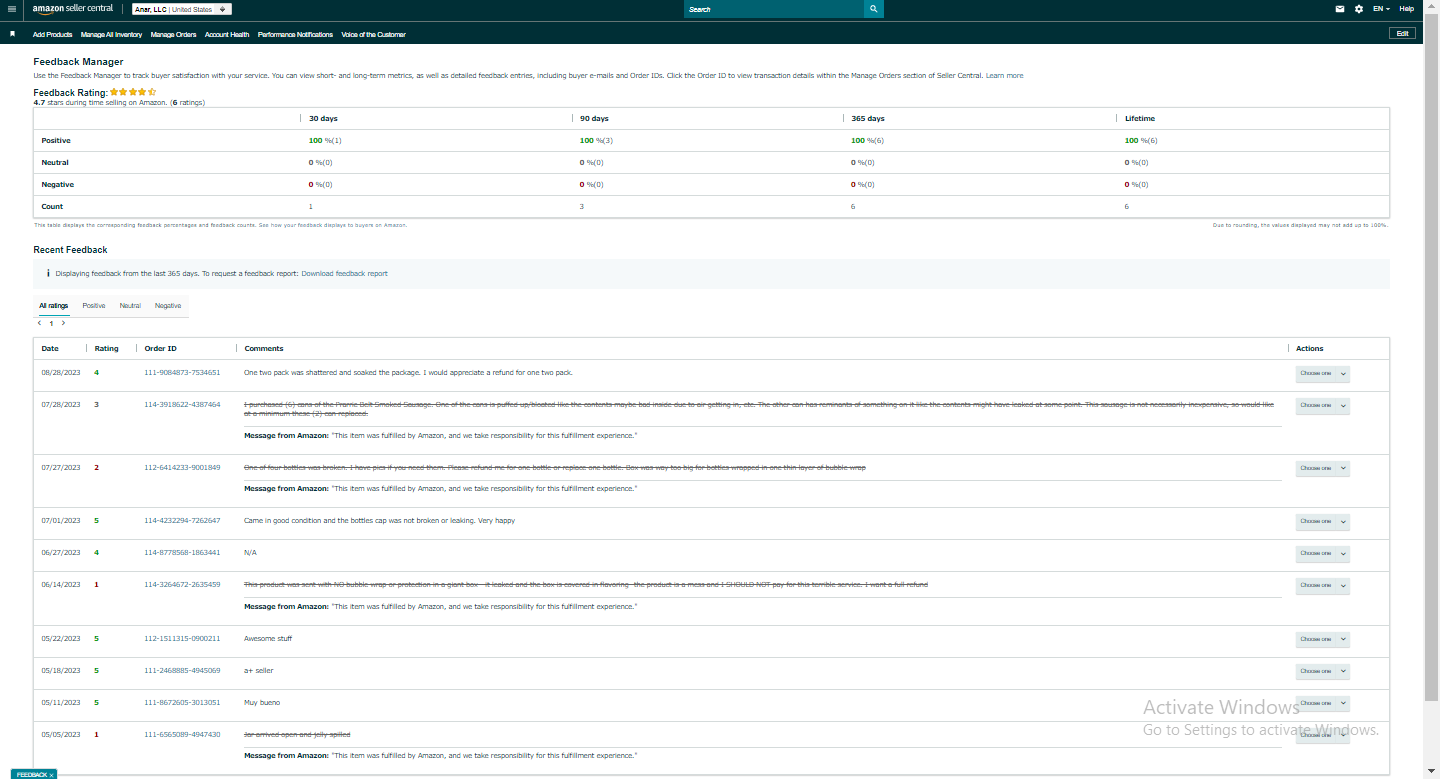1440x779 pixels.
Task: Open the Help link
Action: coord(1407,9)
